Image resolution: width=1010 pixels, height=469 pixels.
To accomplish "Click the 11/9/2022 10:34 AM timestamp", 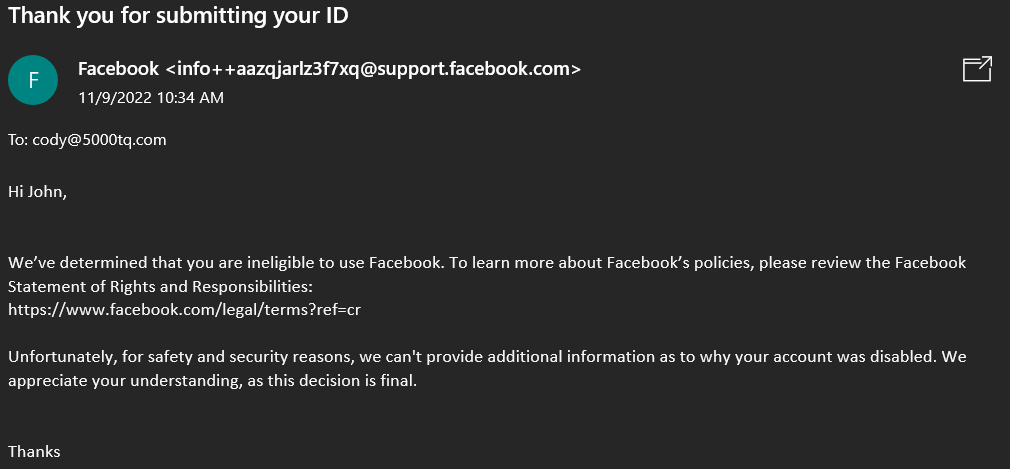I will click(151, 98).
